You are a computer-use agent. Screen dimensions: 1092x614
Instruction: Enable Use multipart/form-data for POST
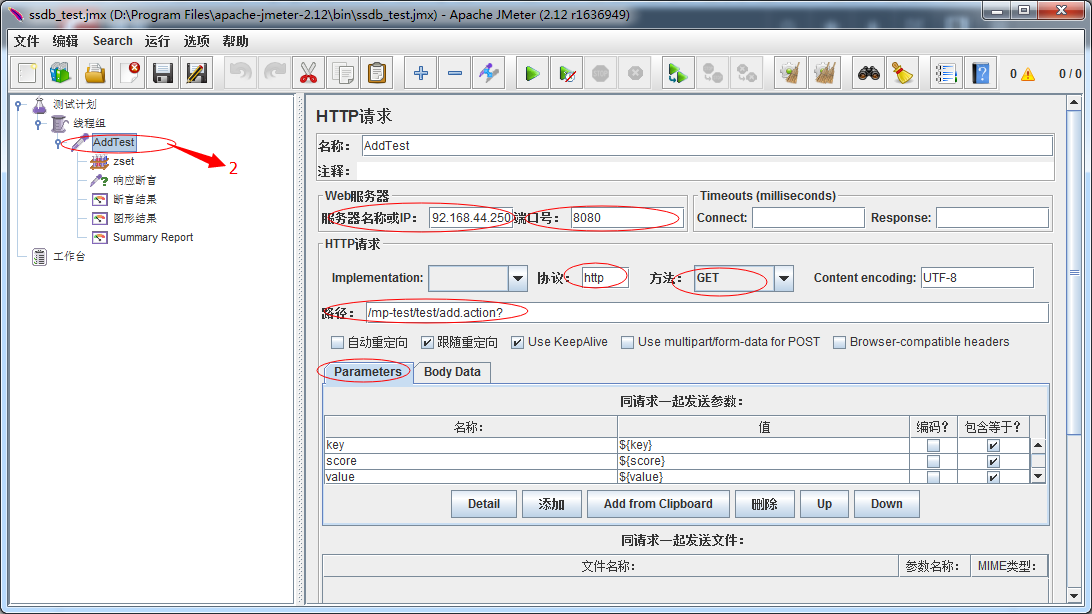click(627, 343)
